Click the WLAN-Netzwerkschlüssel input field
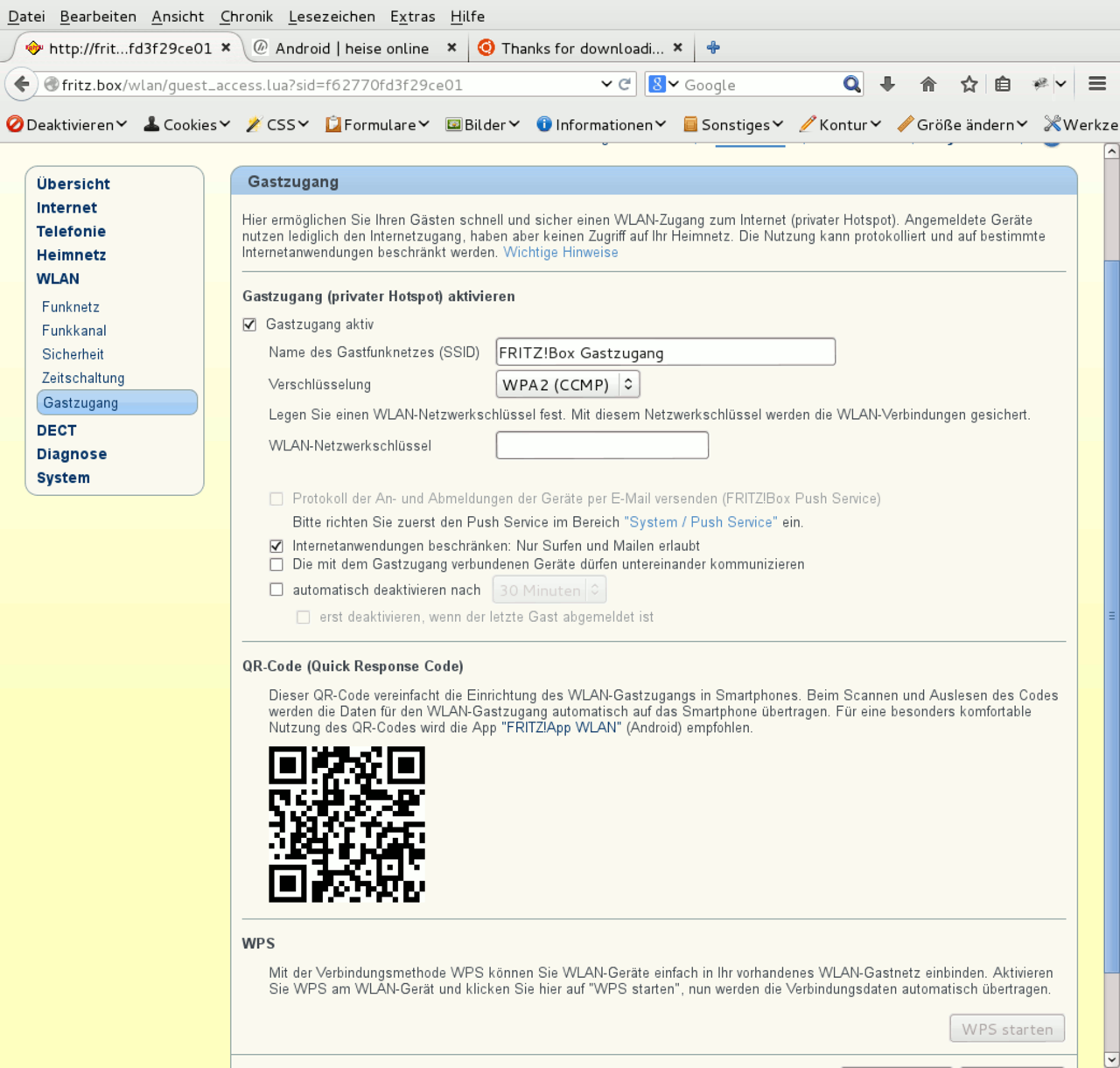 click(602, 445)
